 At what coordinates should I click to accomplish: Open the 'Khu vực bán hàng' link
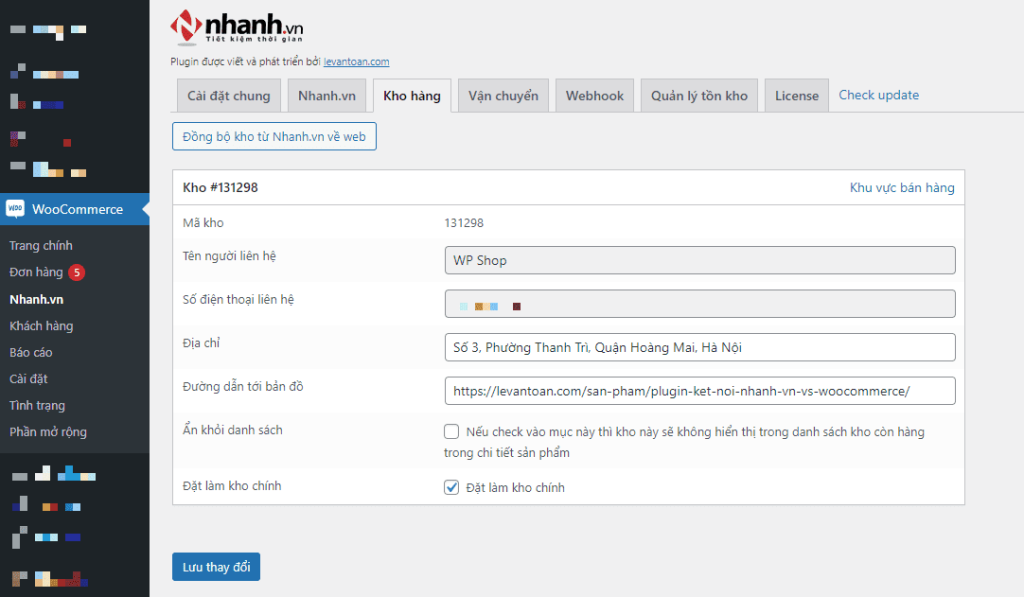901,187
